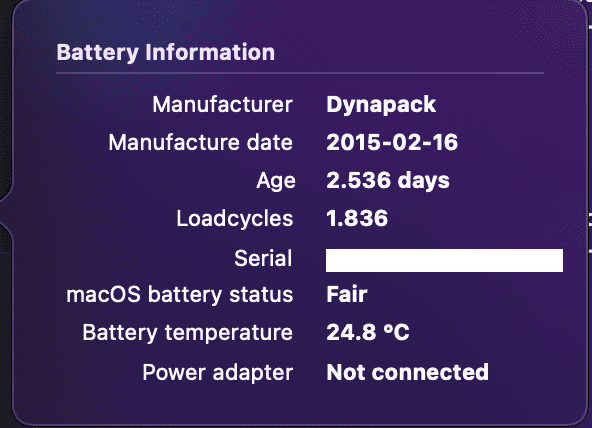Select the battery temperature 24.8 °C value
Viewport: 592px width, 428px height.
coord(368,332)
